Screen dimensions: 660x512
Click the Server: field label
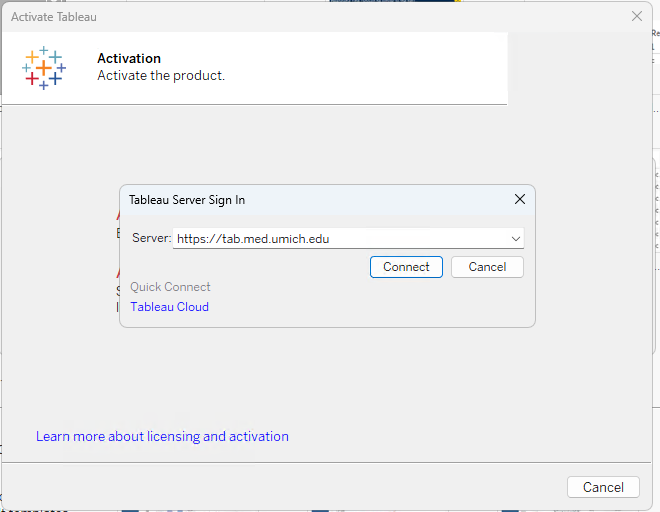(152, 238)
